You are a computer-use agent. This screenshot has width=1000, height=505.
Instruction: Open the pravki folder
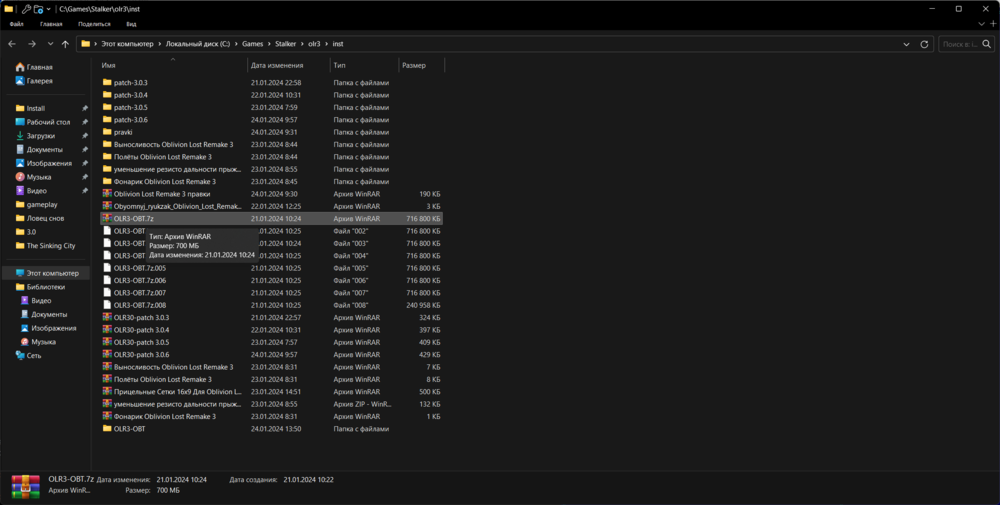(122, 132)
